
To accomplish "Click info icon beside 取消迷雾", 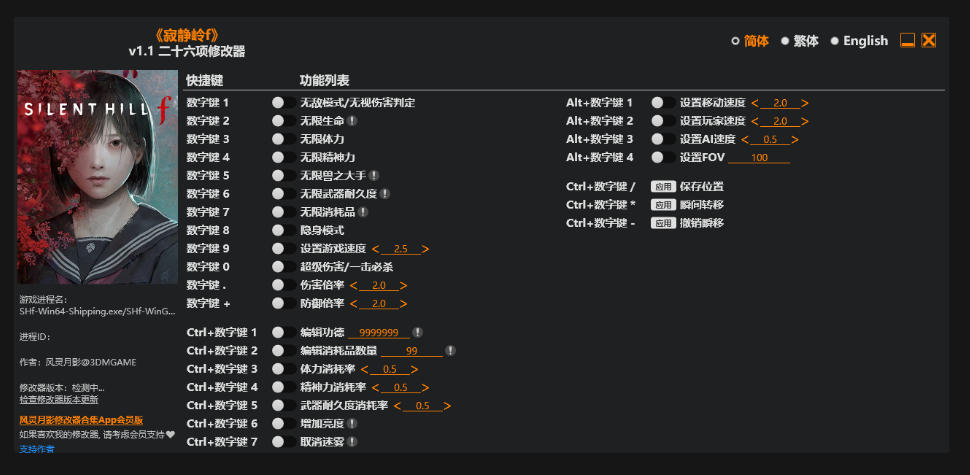I will (352, 442).
